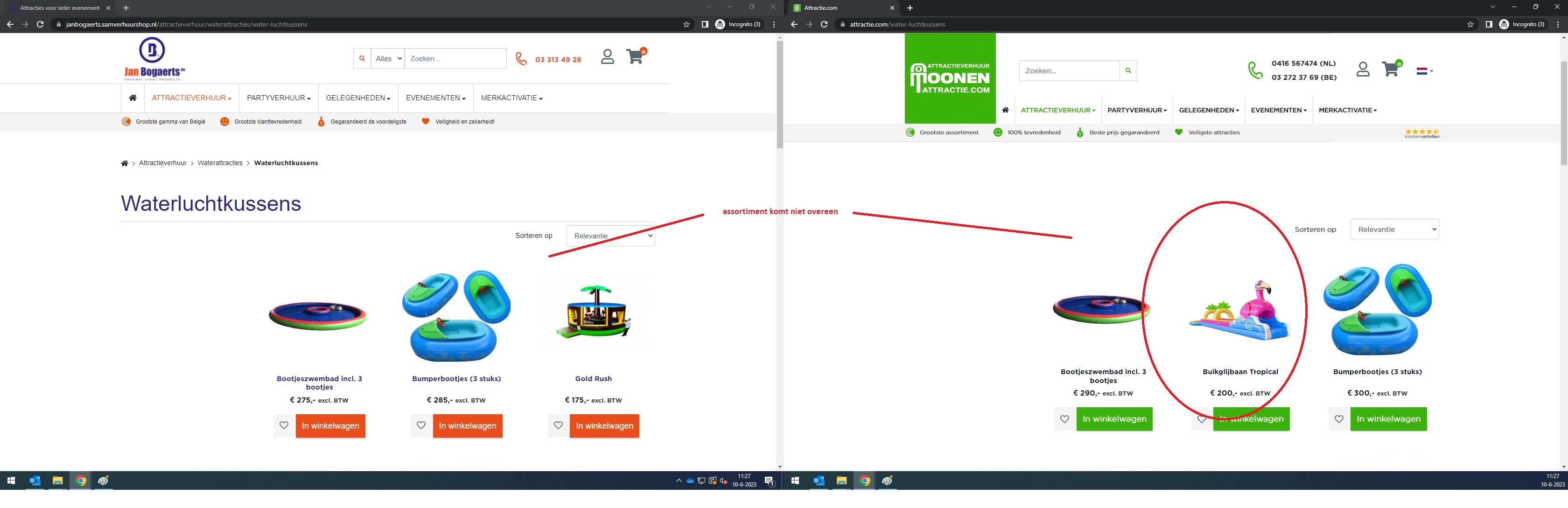Add Bumperbootjes € 300 to winkelwagen

pos(1388,419)
